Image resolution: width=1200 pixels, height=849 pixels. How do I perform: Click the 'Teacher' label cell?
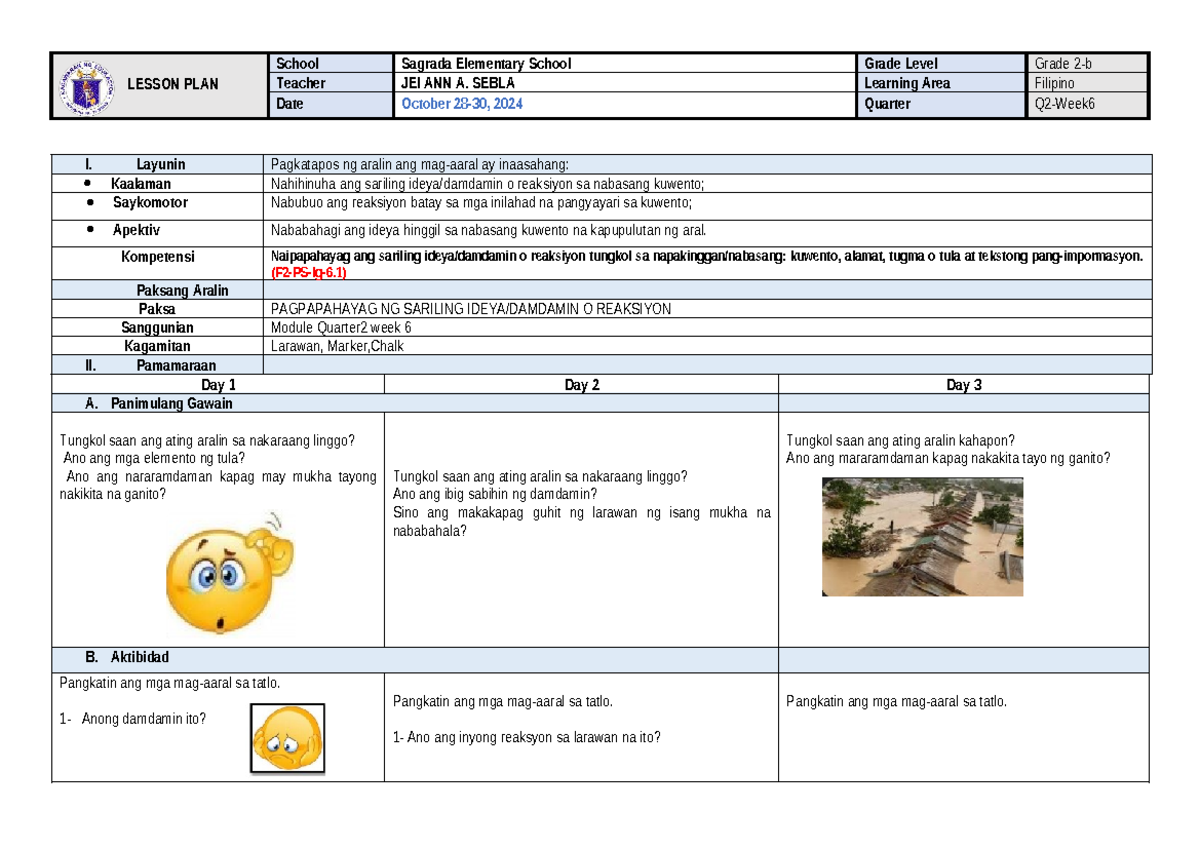click(330, 84)
